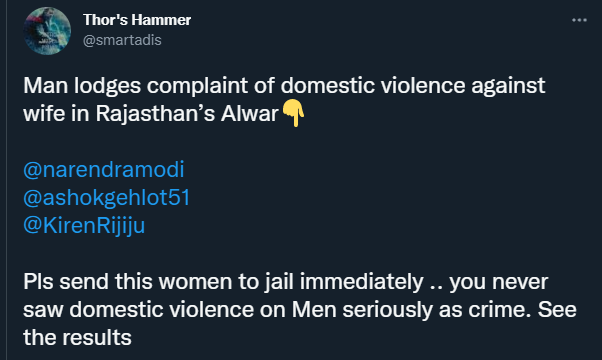Open the @smartadis handle link
This screenshot has height=360, width=602.
[122, 40]
